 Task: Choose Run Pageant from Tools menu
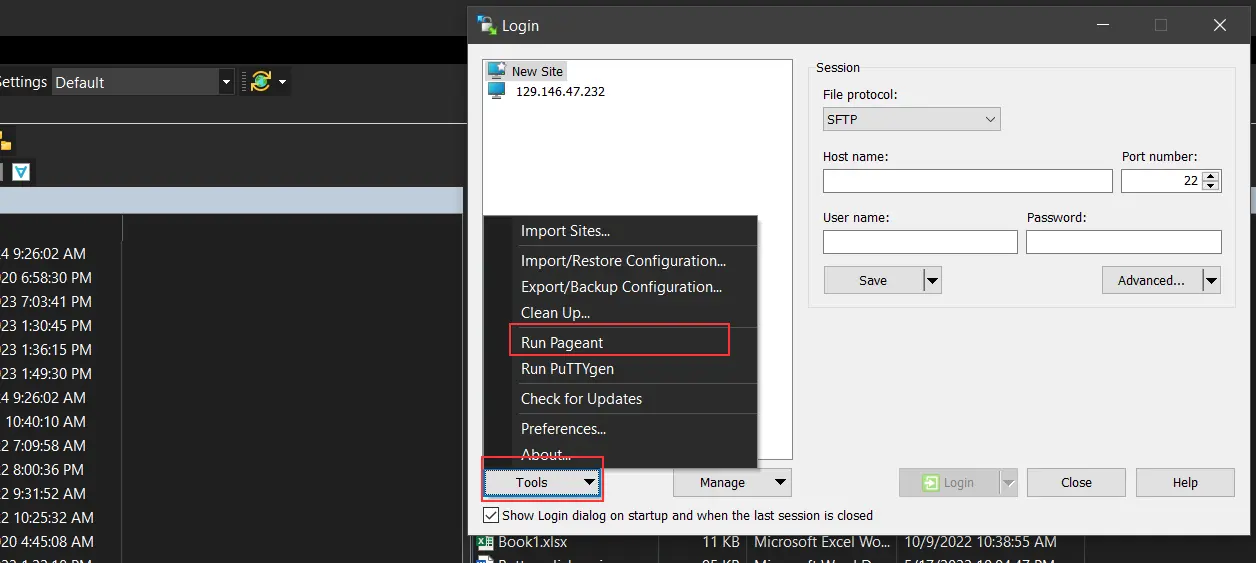(x=562, y=343)
